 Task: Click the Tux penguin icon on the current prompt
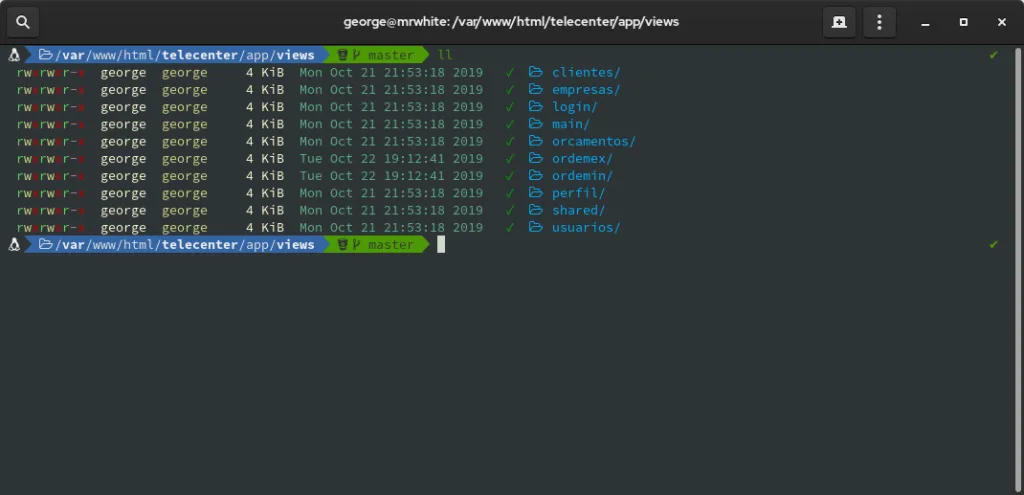tap(15, 245)
